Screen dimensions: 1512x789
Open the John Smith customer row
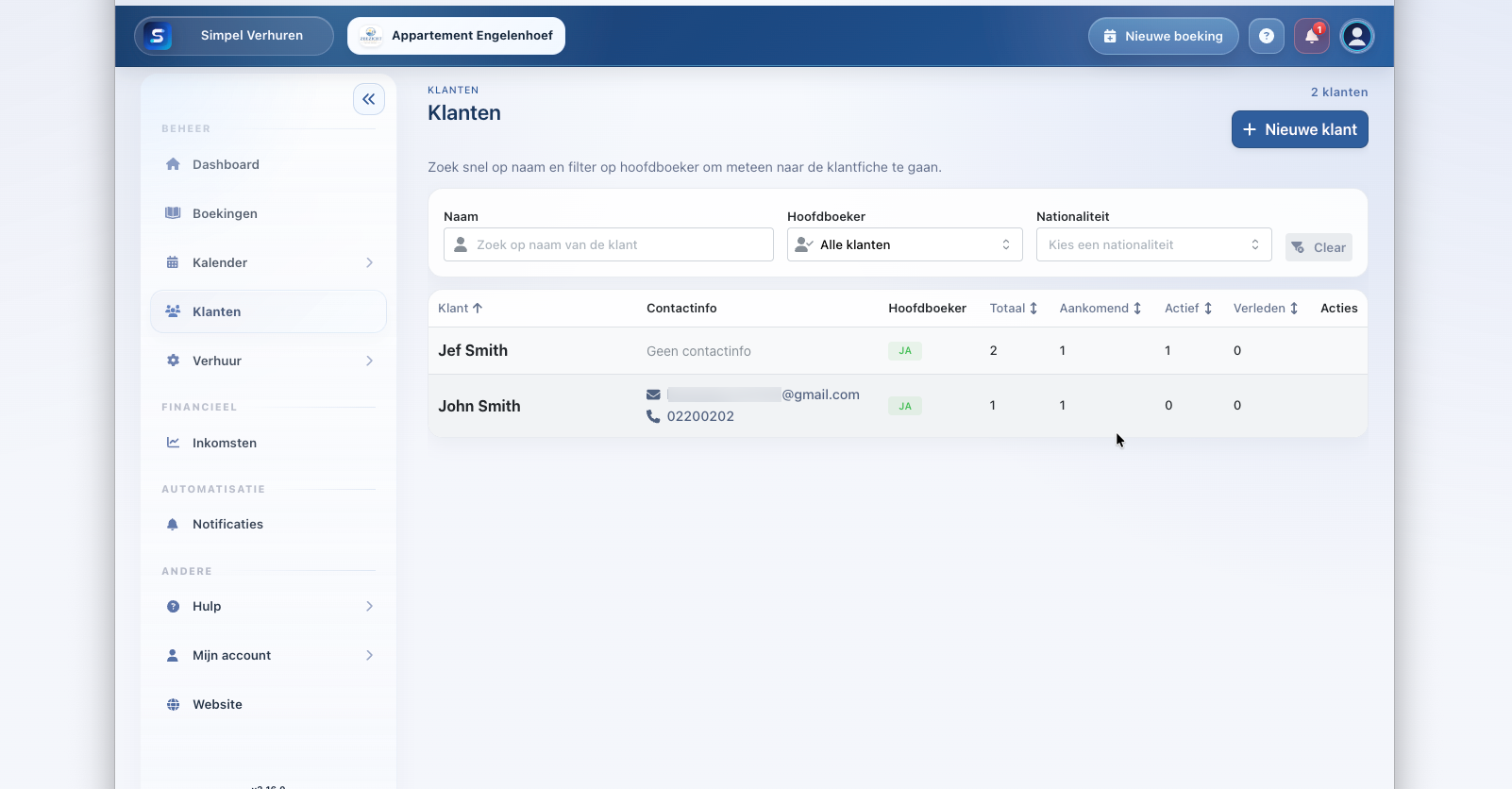(x=898, y=406)
